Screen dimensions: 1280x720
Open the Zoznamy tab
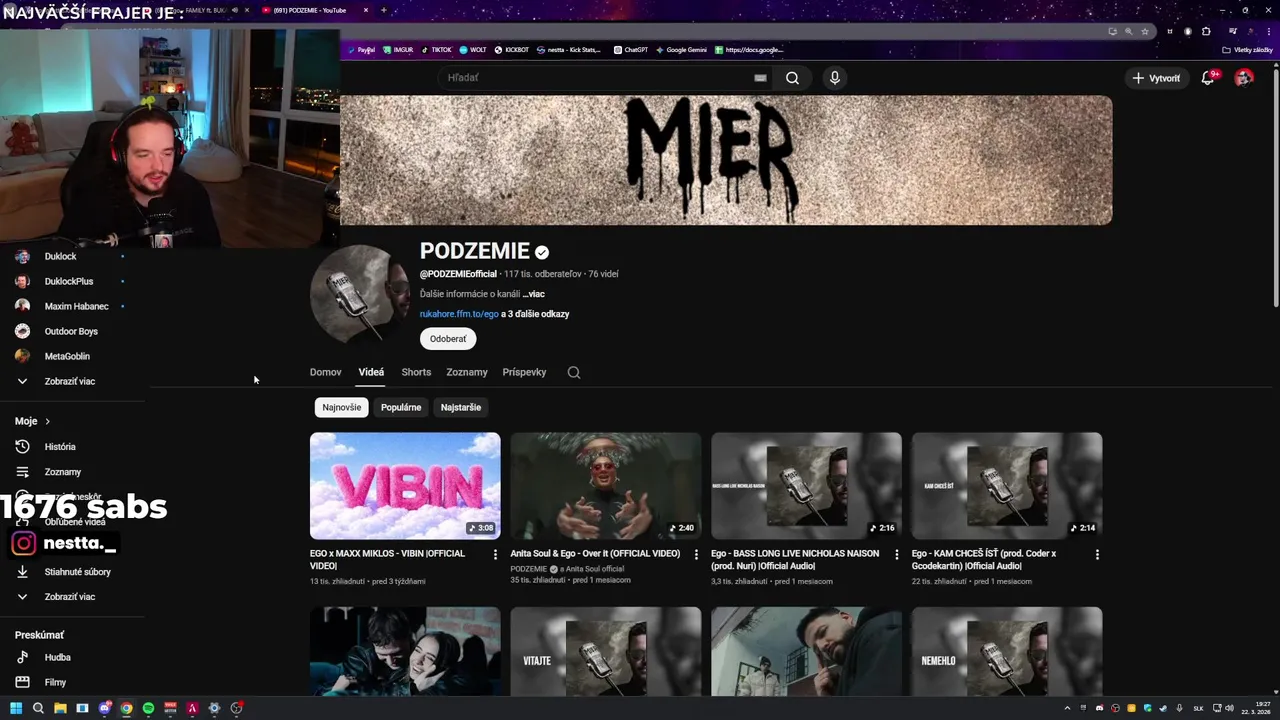tap(467, 372)
